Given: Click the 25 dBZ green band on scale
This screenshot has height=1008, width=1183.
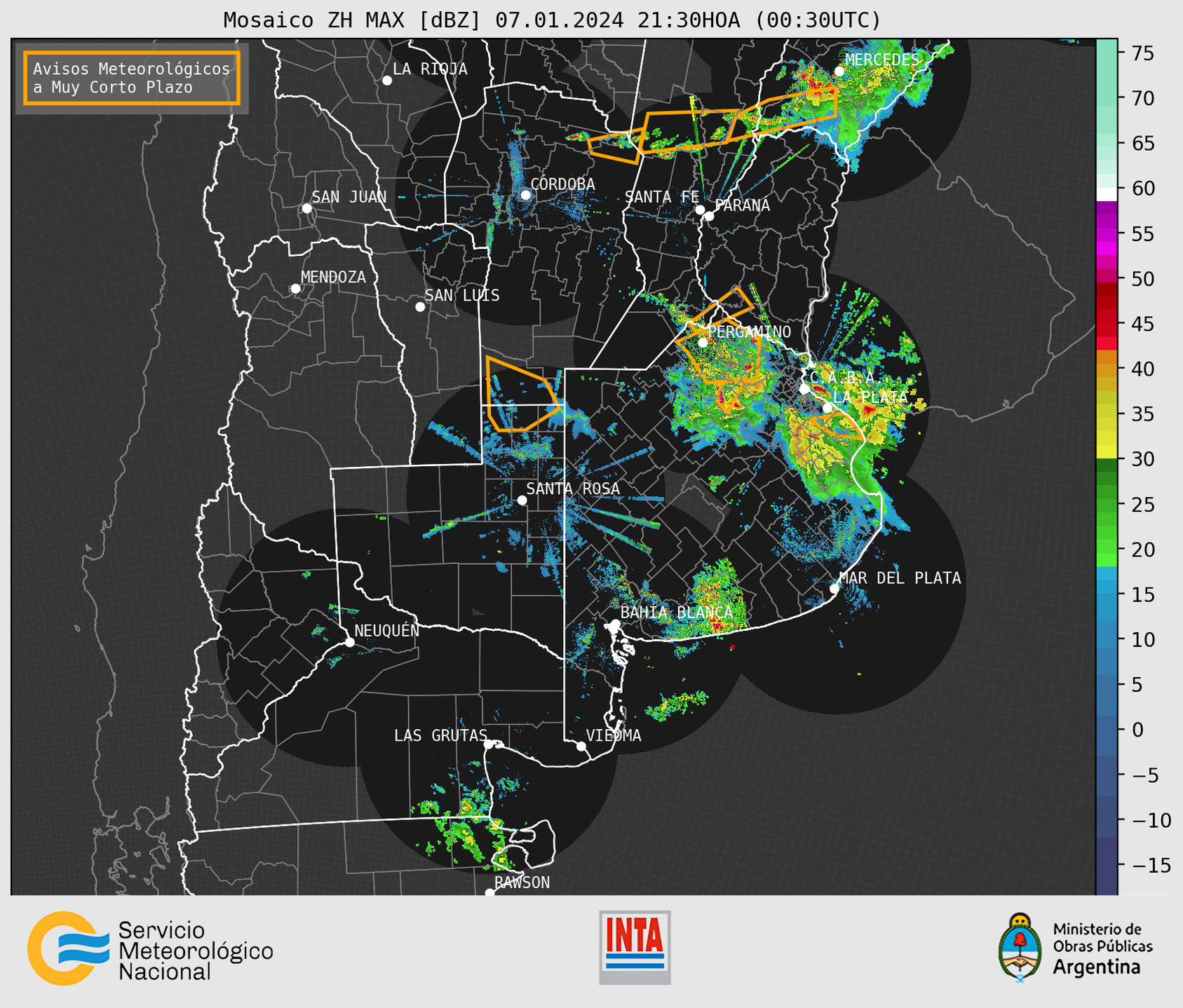Looking at the screenshot, I should point(1107,505).
